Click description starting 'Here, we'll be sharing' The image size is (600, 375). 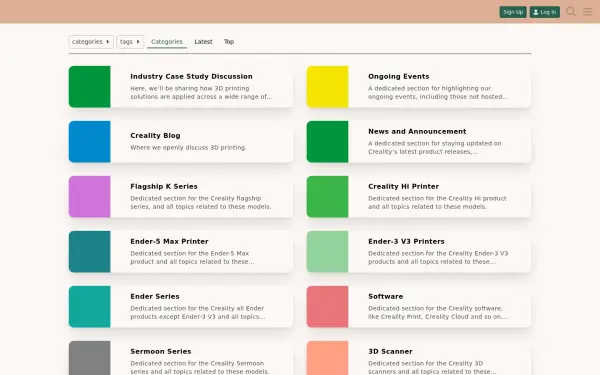coord(201,93)
